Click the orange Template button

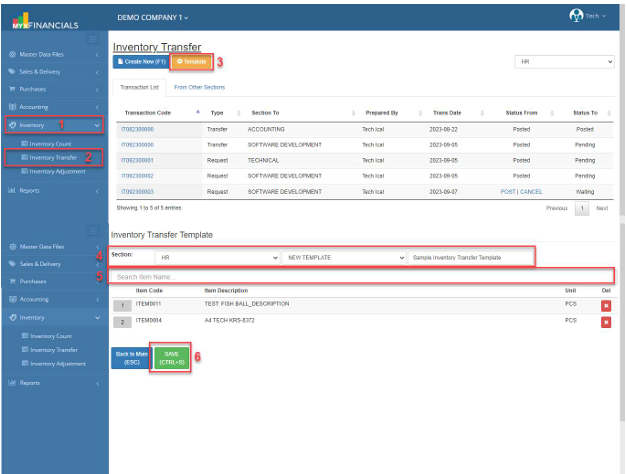coord(191,62)
